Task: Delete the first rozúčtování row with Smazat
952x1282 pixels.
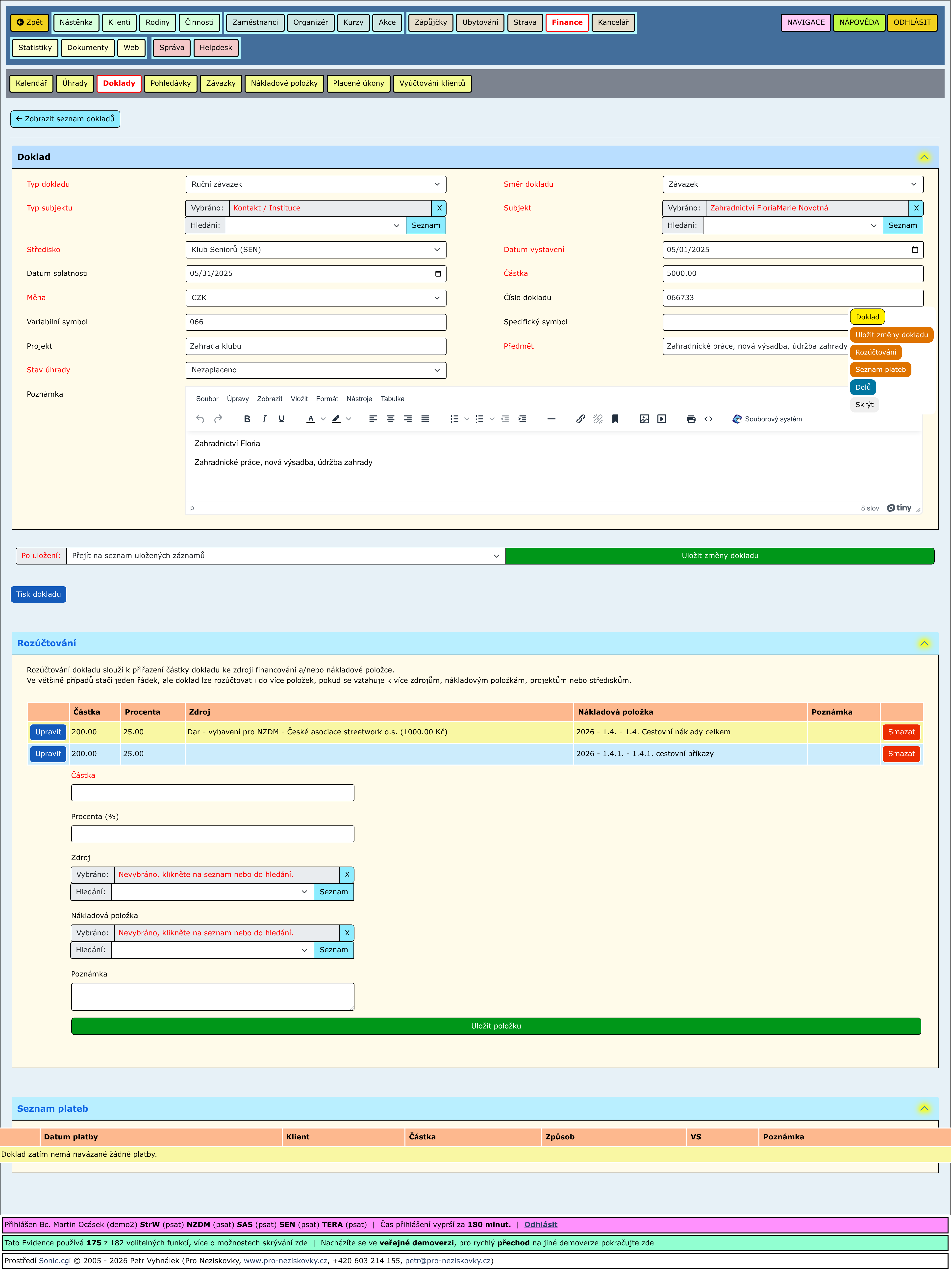Action: tap(901, 732)
